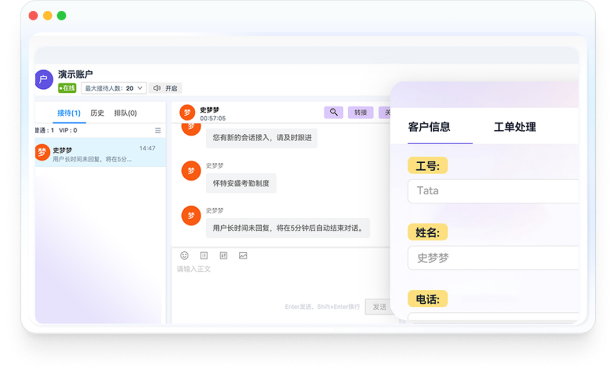The height and width of the screenshot is (374, 616).
Task: Click the avatar beside the auto-end notice message
Action: pos(191,216)
